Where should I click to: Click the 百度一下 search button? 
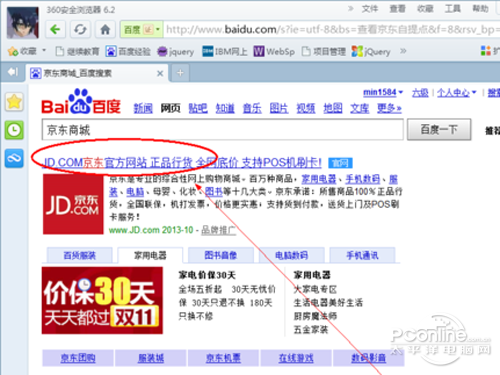[439, 129]
